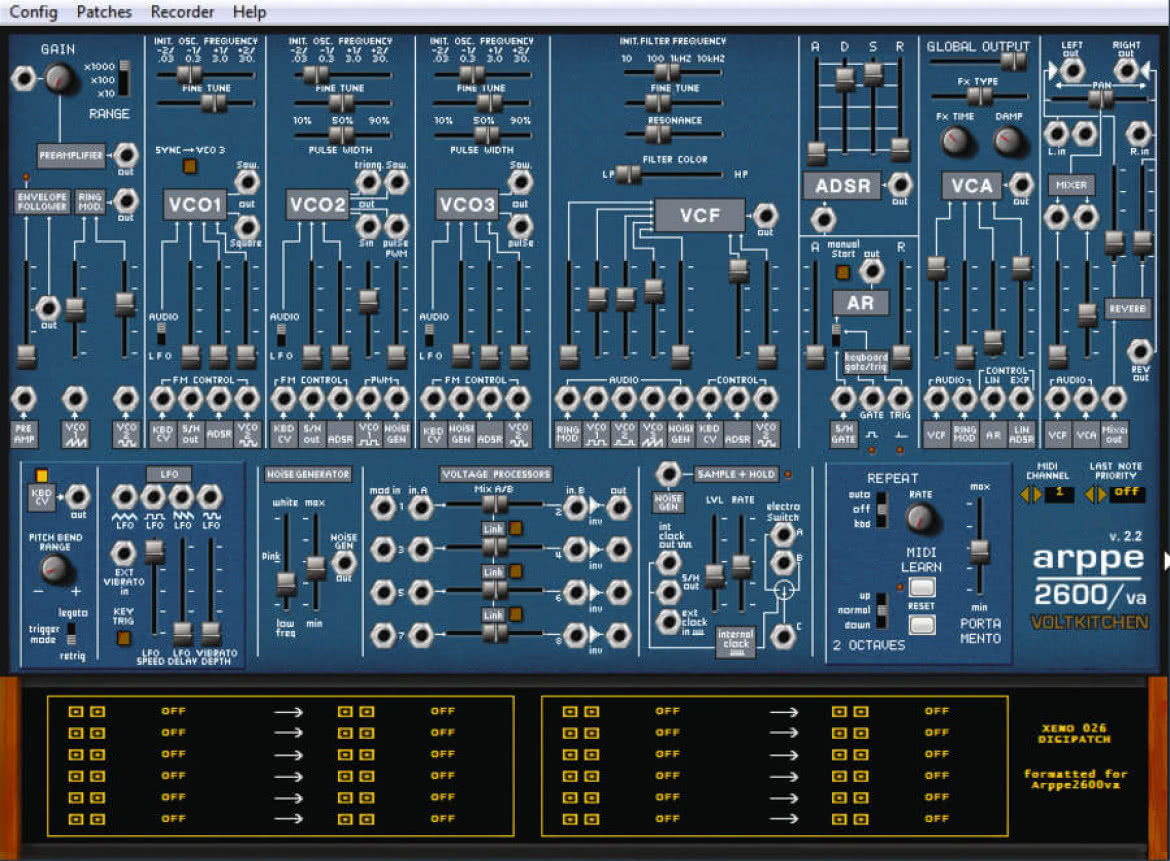1170x861 pixels.
Task: Open the Recorder menu
Action: coord(182,12)
